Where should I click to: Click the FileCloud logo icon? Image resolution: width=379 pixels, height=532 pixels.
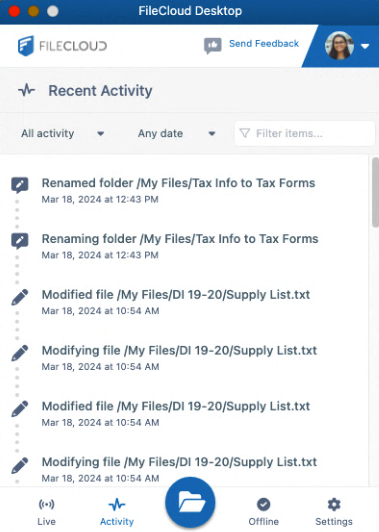tap(26, 46)
